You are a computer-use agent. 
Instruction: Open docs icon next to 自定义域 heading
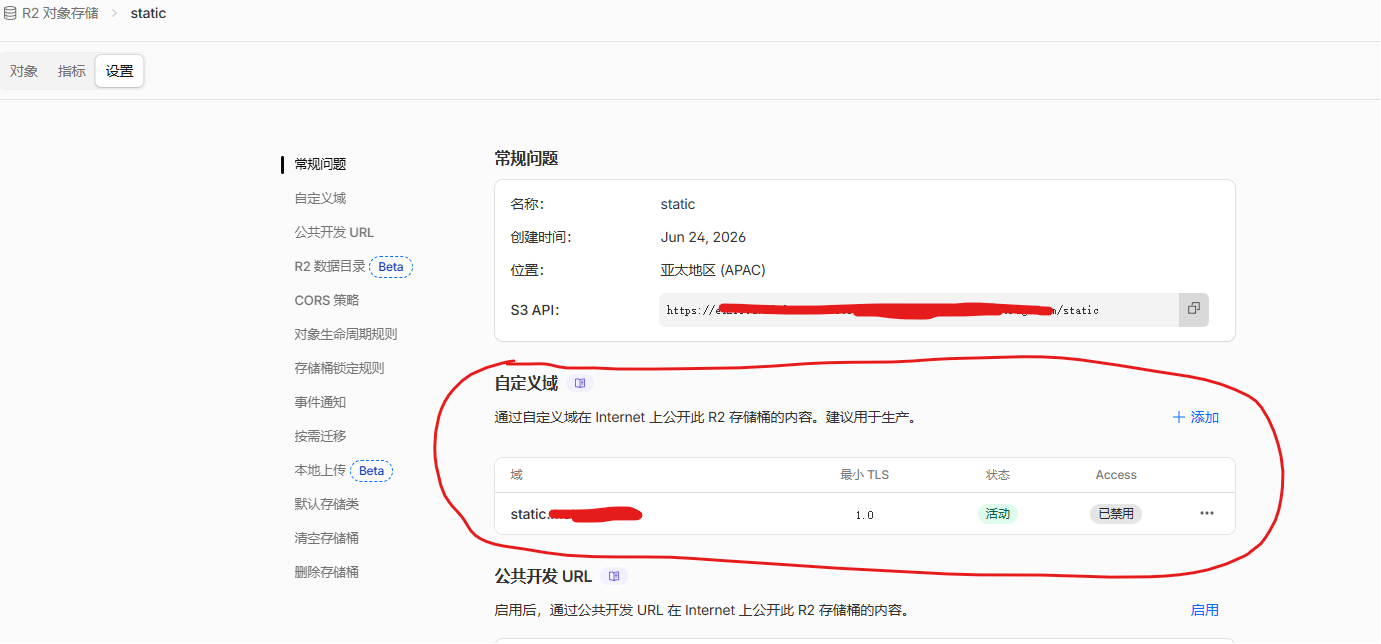580,383
